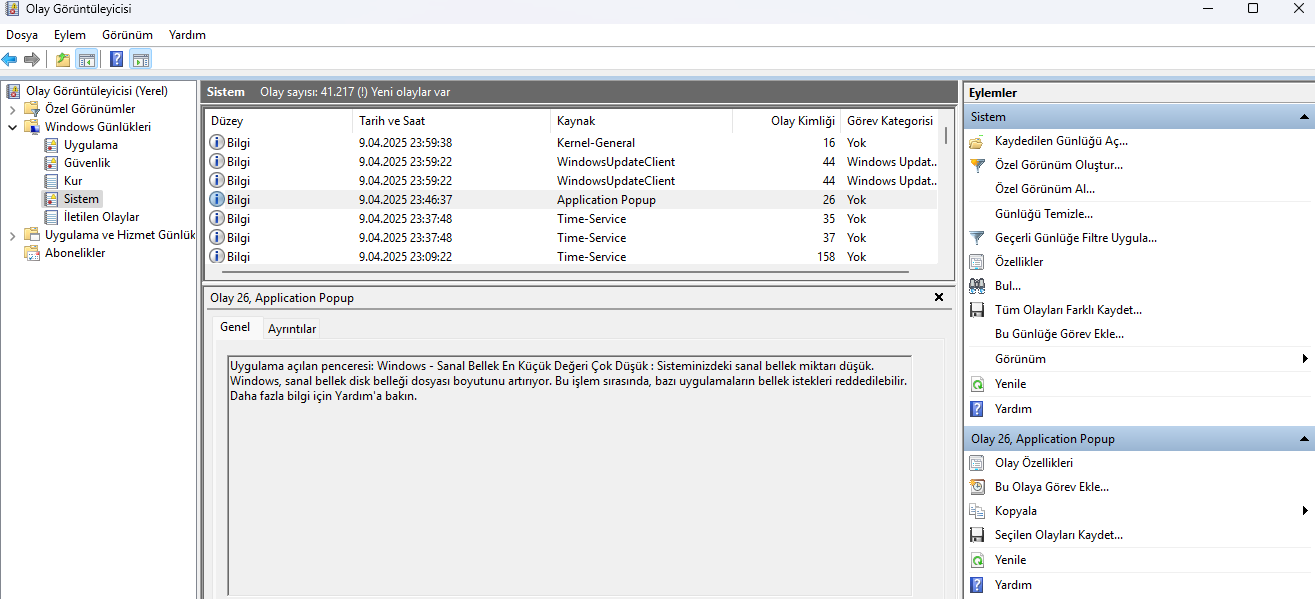This screenshot has width=1315, height=599.
Task: Switch to the Ayrıntılar tab
Action: [292, 329]
